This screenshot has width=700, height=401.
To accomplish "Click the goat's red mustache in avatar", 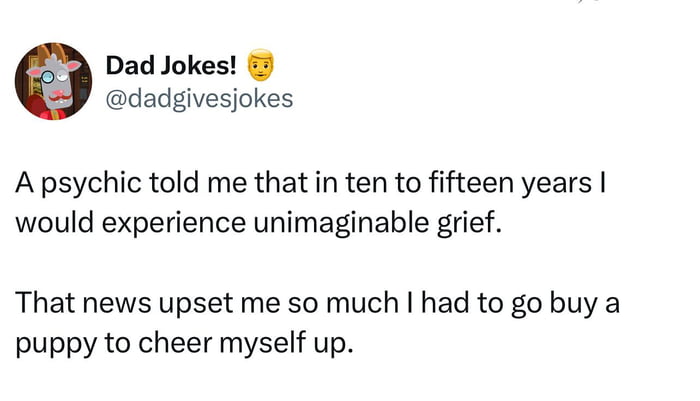I will [x=60, y=96].
